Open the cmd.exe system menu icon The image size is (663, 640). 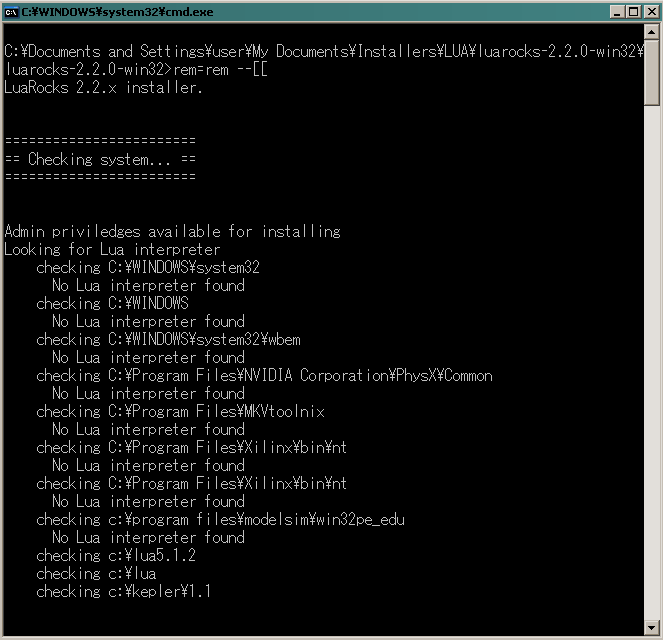coord(11,12)
